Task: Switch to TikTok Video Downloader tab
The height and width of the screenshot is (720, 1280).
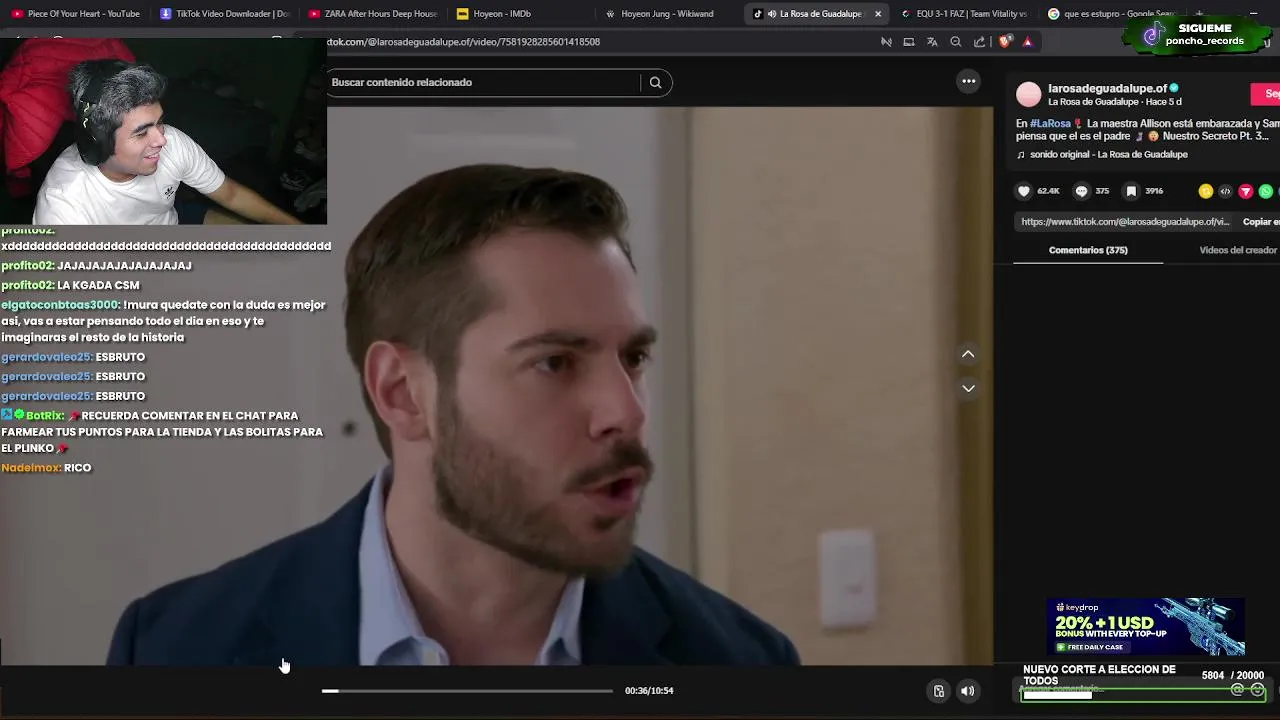Action: (225, 14)
